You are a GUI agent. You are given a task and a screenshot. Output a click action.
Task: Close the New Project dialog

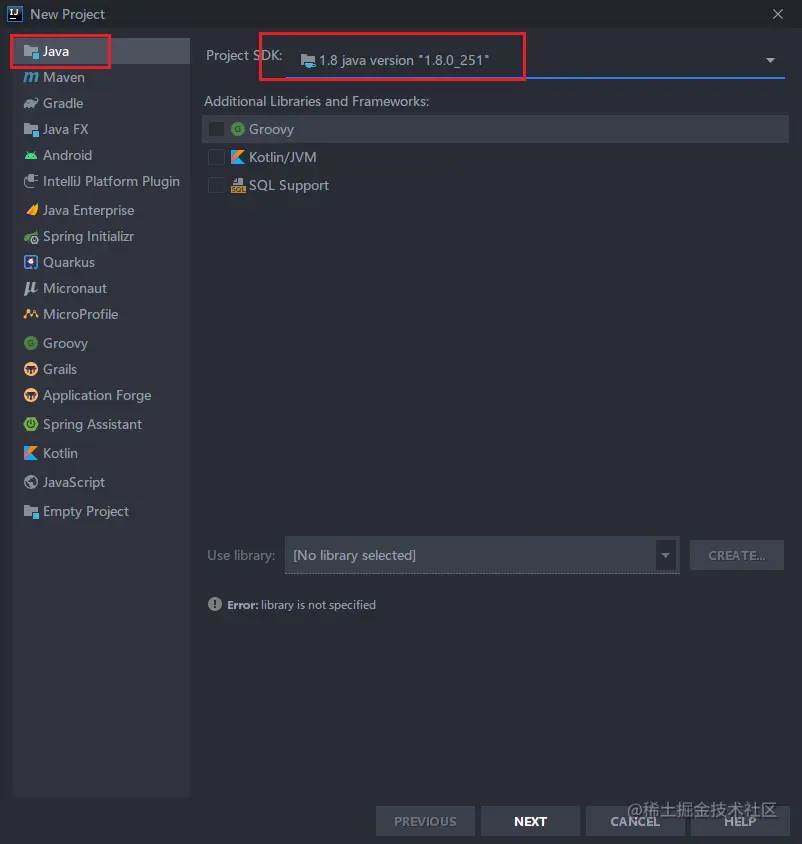pos(778,14)
